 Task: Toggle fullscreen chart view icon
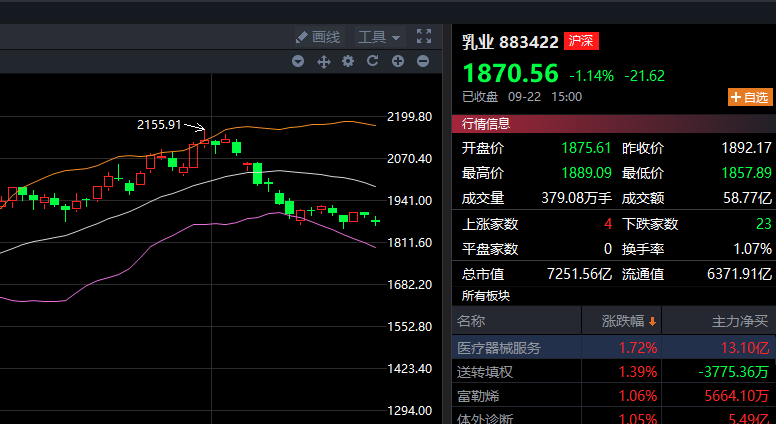[x=424, y=36]
